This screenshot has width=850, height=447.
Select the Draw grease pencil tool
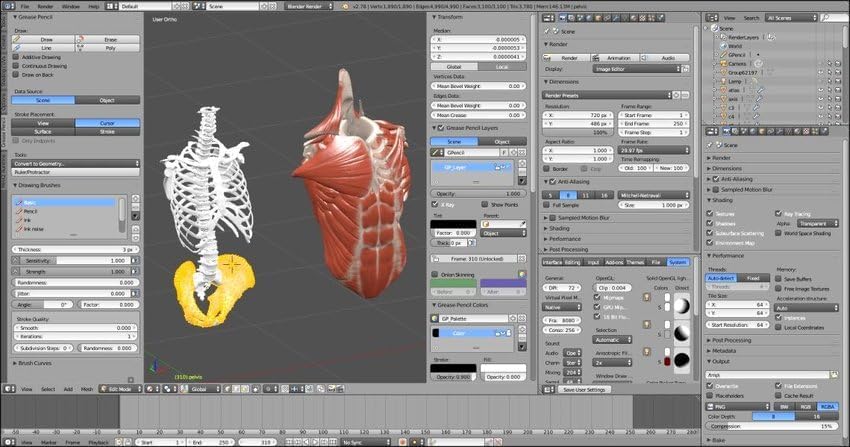click(43, 40)
